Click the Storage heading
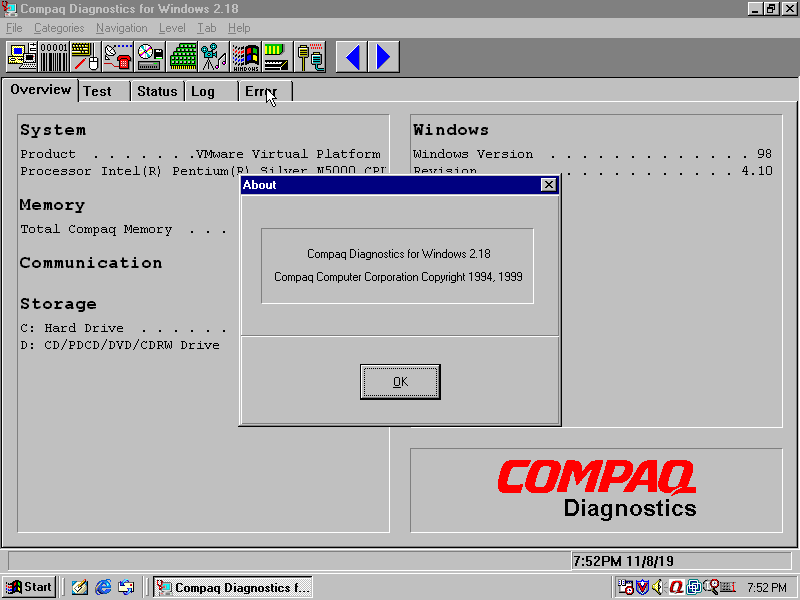 (x=58, y=304)
